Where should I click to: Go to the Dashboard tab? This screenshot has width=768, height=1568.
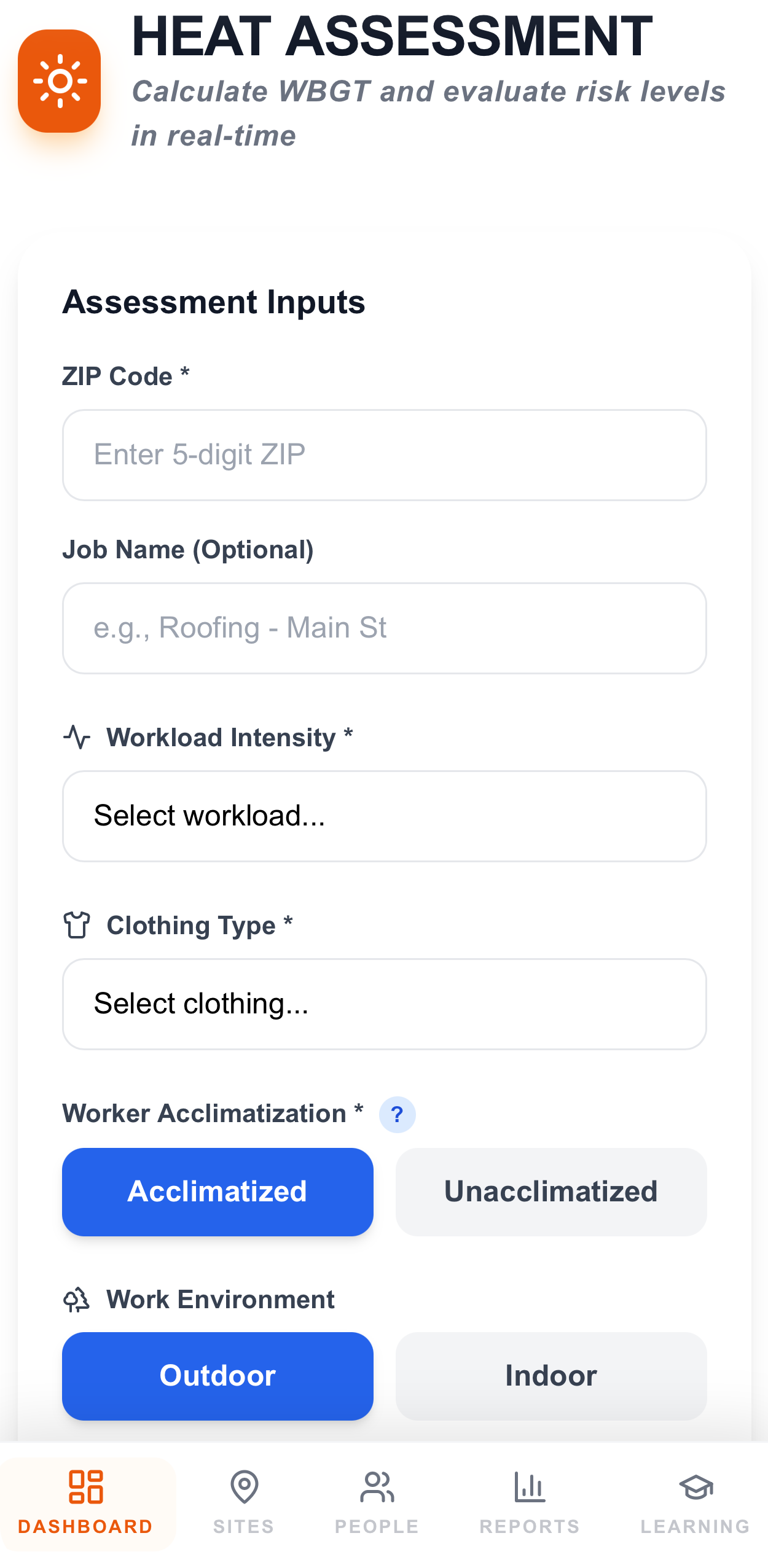85,1504
